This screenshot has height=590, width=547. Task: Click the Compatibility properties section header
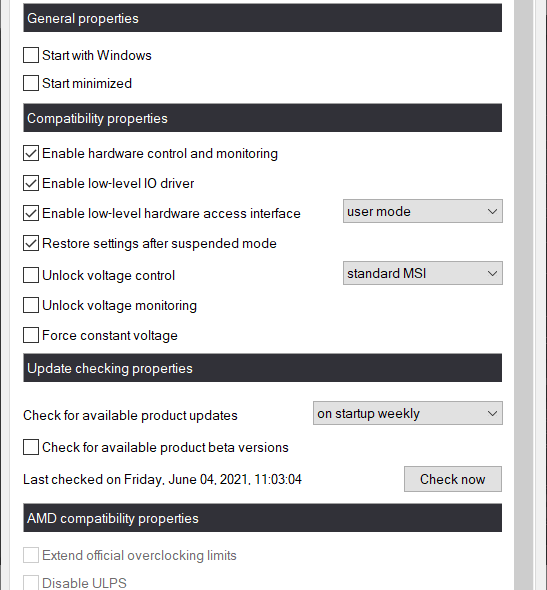262,118
